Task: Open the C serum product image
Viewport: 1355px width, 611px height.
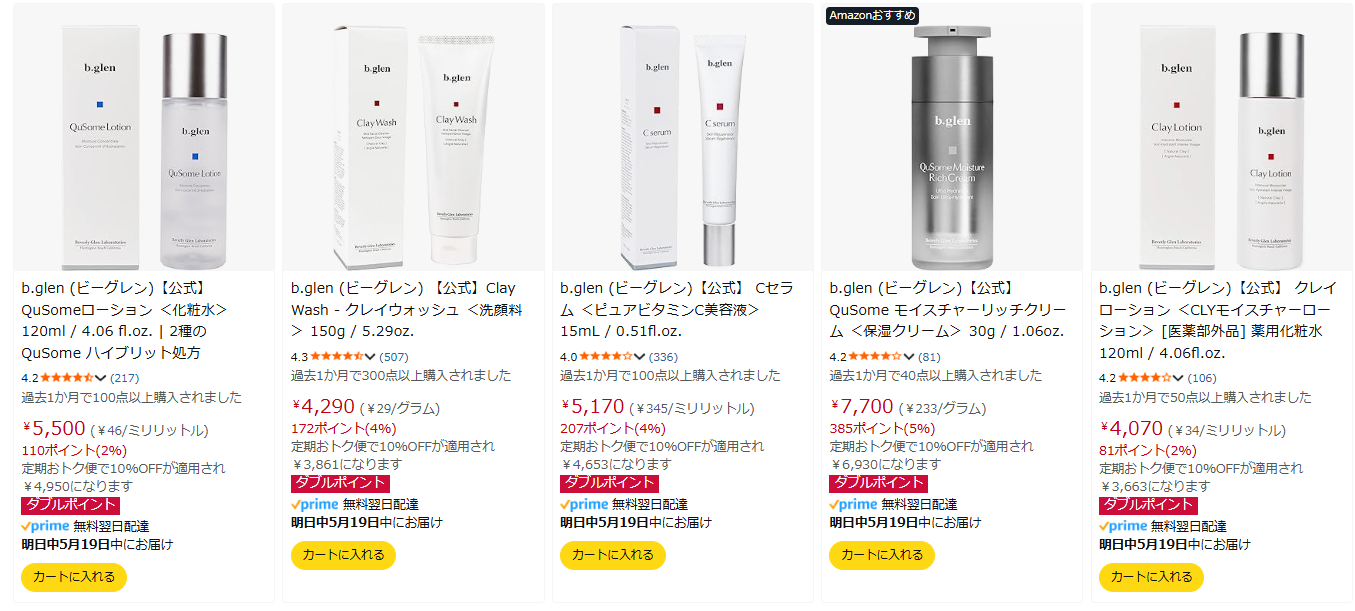Action: 682,137
